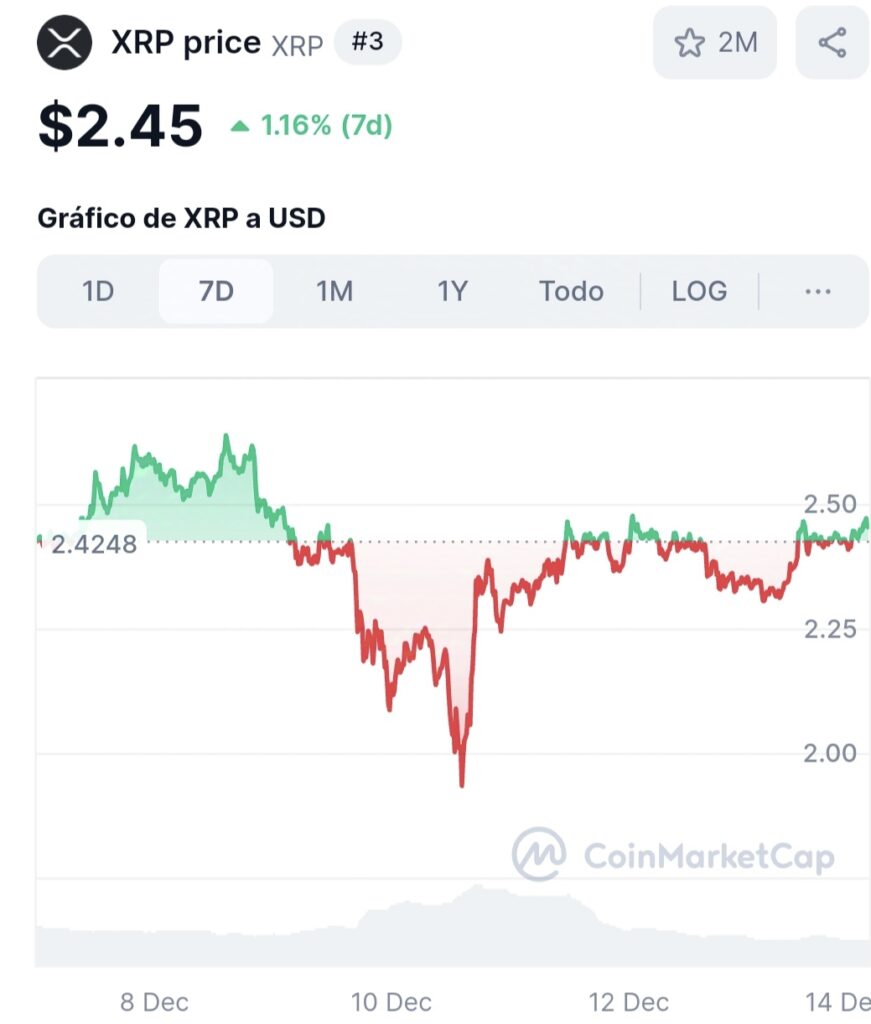Click the 2.4248 baseline price label

tap(94, 545)
